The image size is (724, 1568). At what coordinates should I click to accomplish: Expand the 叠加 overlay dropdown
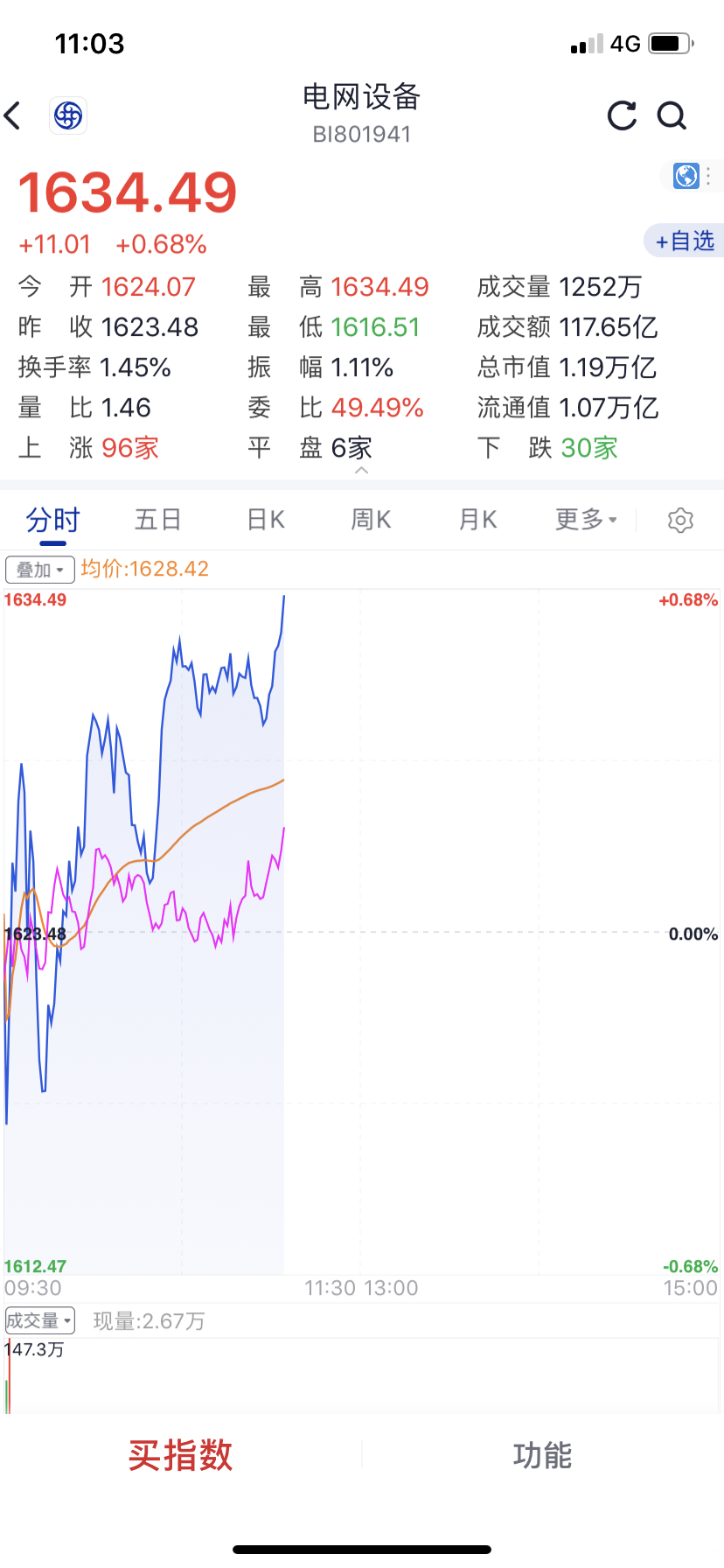pyautogui.click(x=40, y=570)
